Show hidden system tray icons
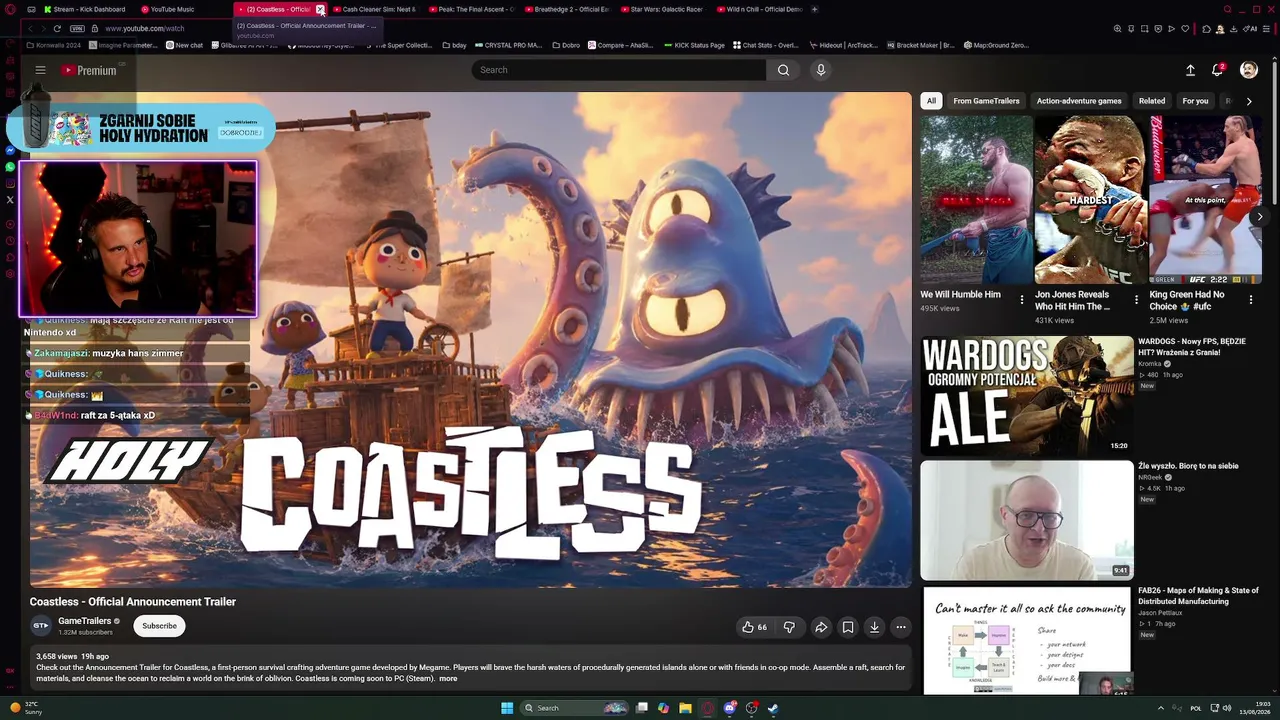1280x720 pixels. click(x=1160, y=708)
